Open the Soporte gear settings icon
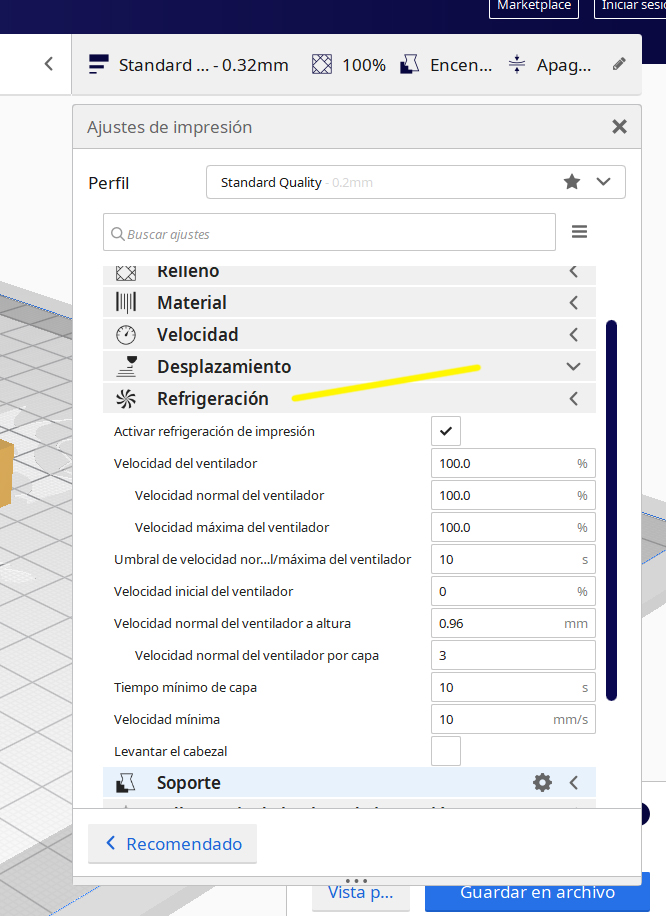The image size is (666, 916). pyautogui.click(x=542, y=782)
